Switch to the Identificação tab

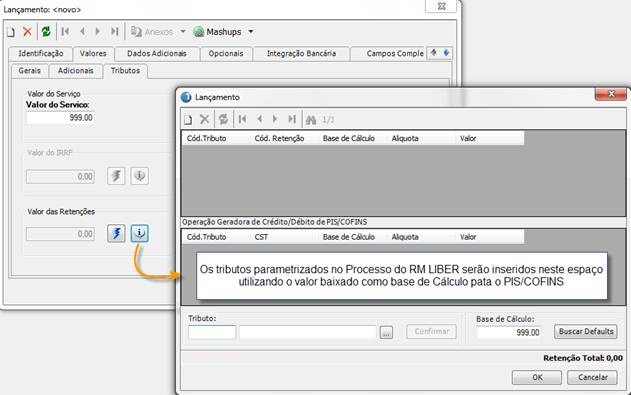click(41, 53)
